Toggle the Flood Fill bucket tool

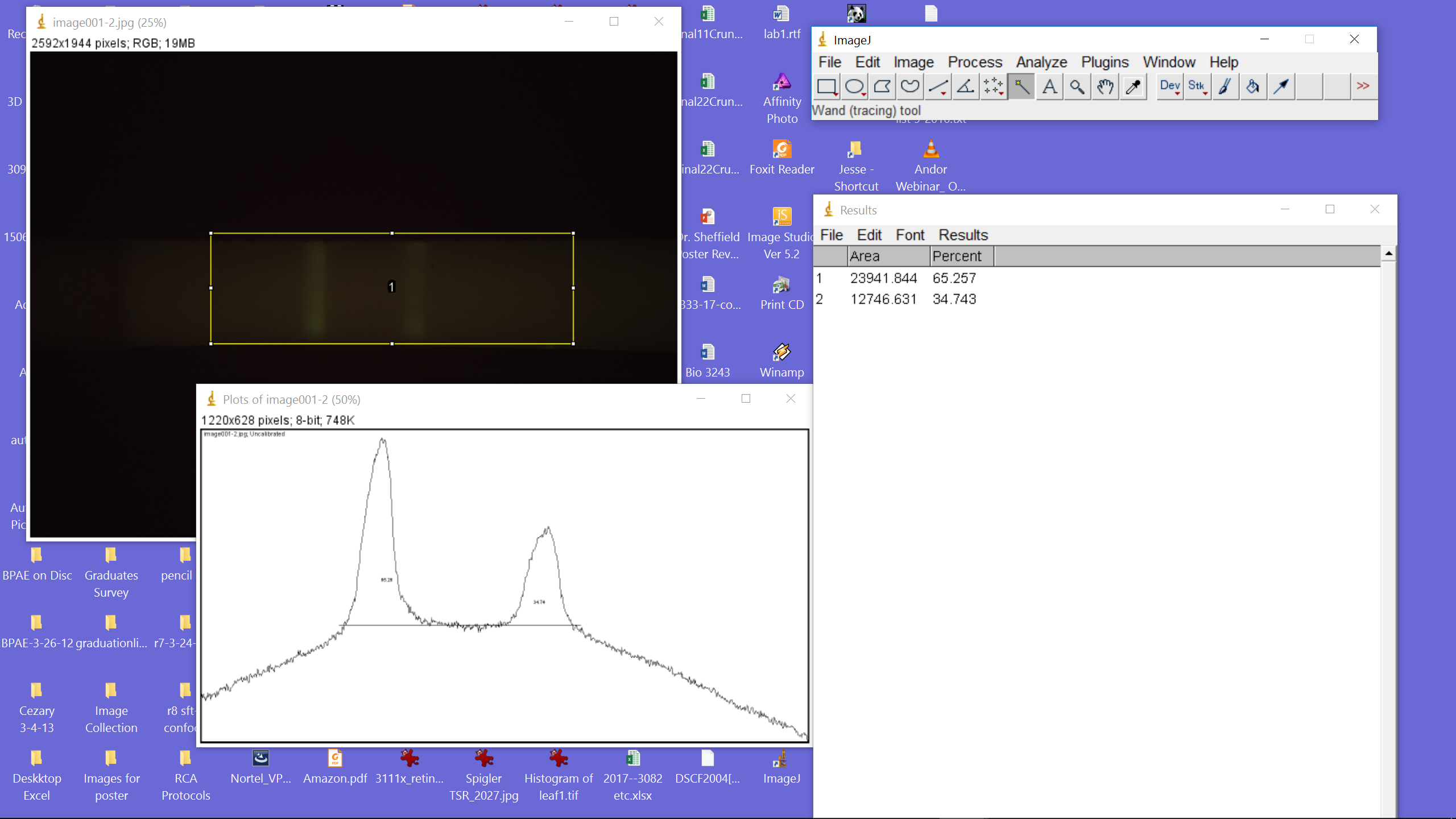tap(1253, 86)
